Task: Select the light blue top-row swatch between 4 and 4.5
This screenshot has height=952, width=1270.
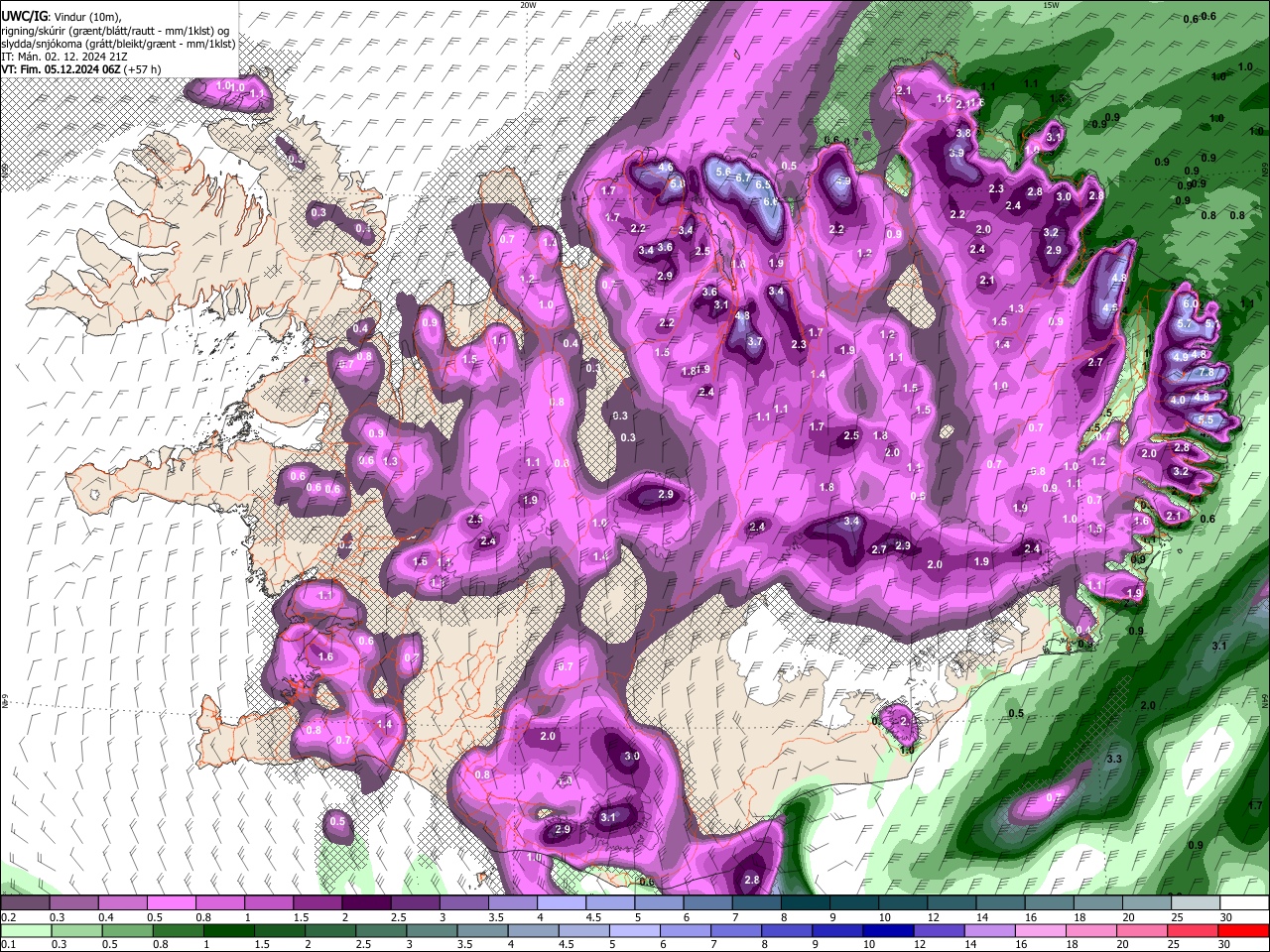Action: (562, 903)
